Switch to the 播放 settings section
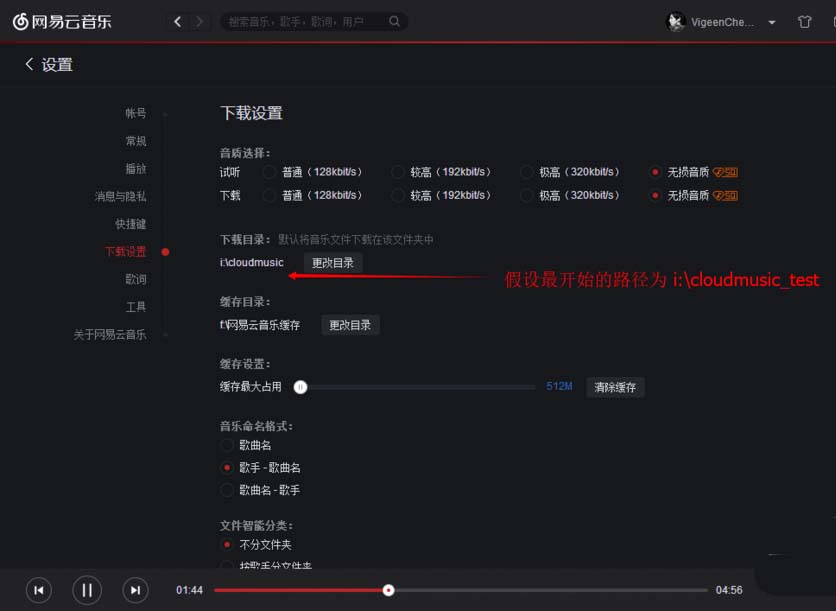This screenshot has height=611, width=836. [136, 169]
